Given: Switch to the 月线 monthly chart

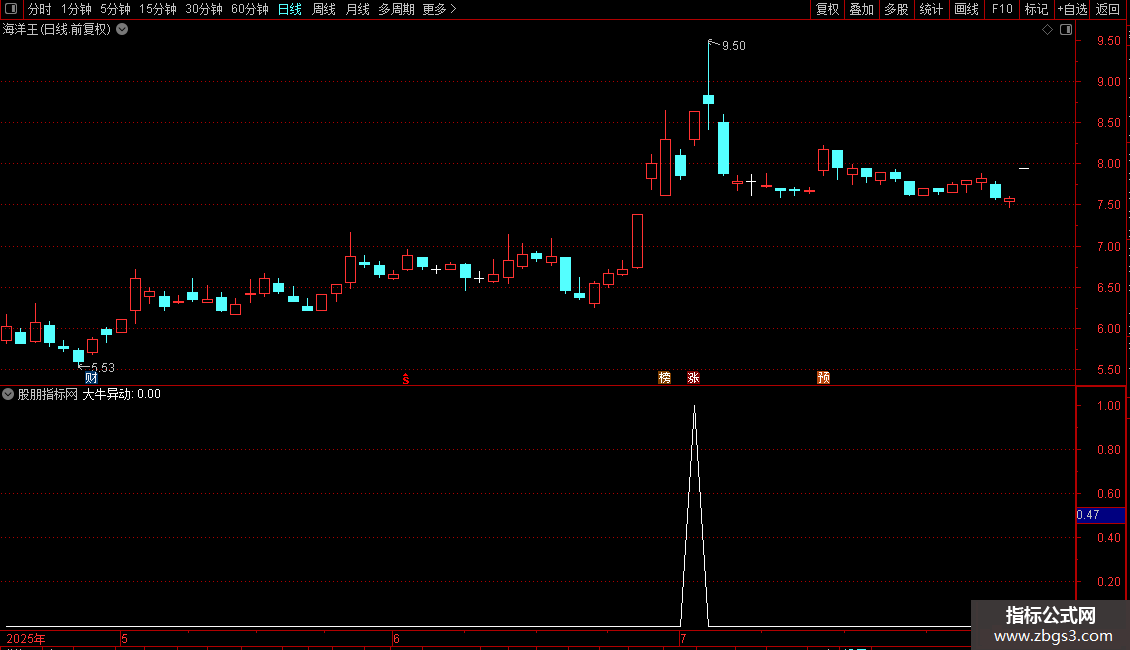Looking at the screenshot, I should click(357, 9).
